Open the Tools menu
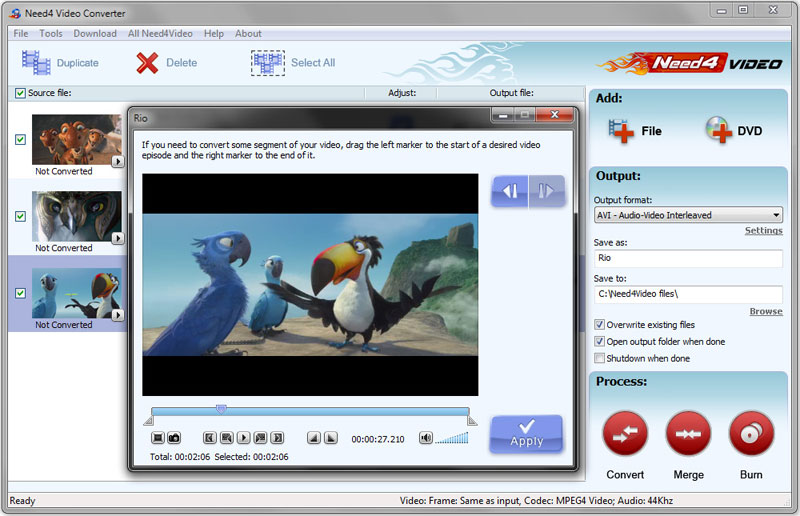The height and width of the screenshot is (516, 800). tap(51, 33)
